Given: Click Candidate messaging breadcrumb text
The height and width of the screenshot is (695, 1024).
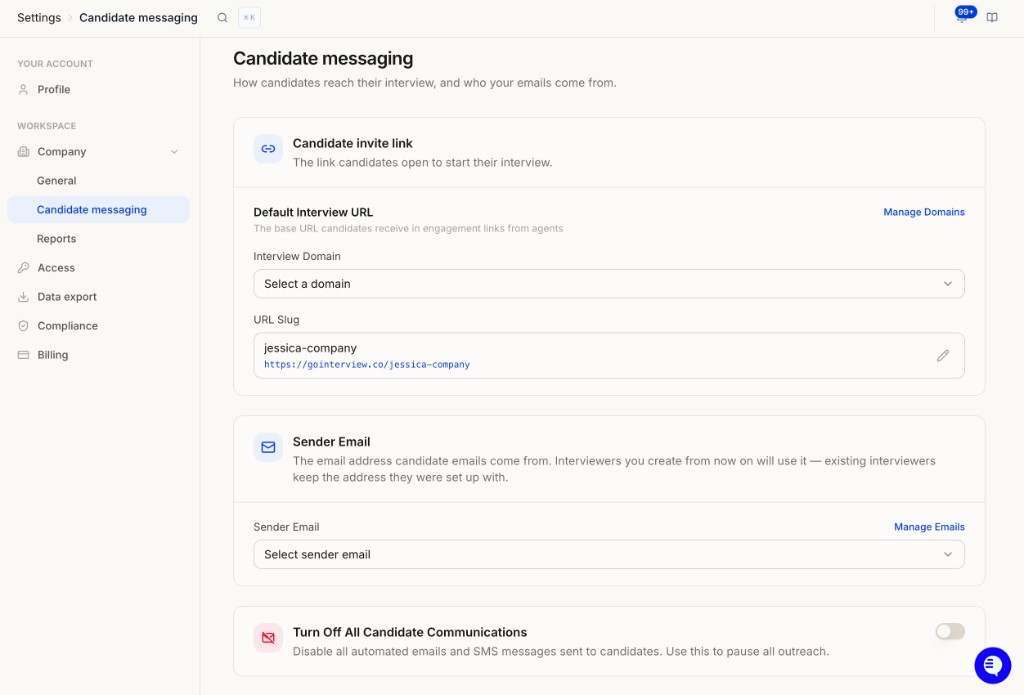Looking at the screenshot, I should click(x=138, y=18).
